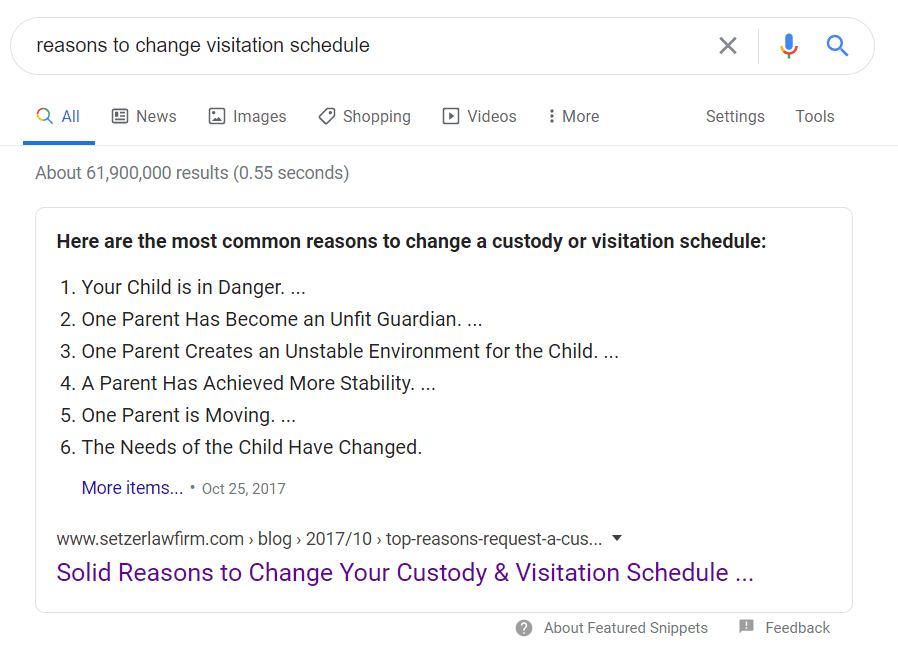Click the About Featured Snippets question mark icon
This screenshot has height=655, width=898.
(x=524, y=628)
